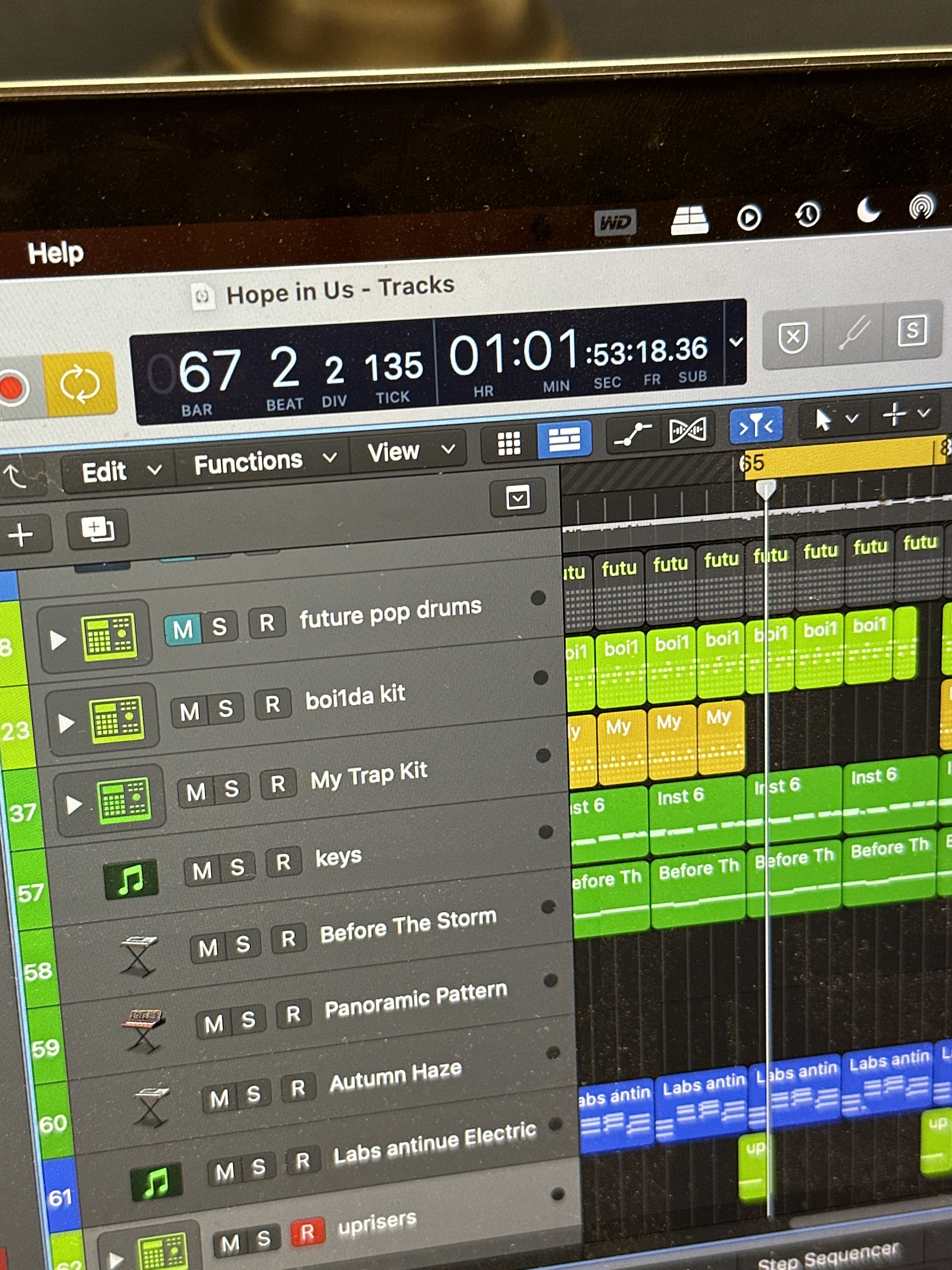
Task: Switch to grid view icon
Action: click(x=509, y=443)
